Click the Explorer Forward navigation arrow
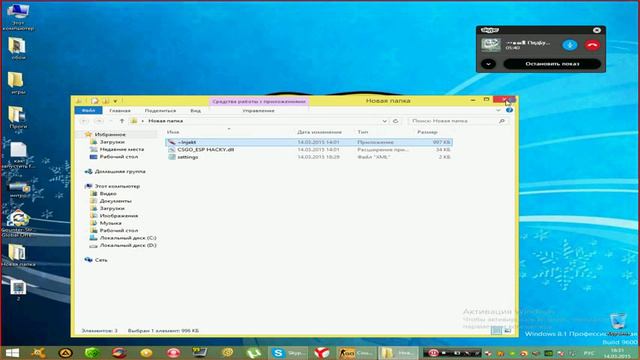The height and width of the screenshot is (360, 640). coord(99,121)
